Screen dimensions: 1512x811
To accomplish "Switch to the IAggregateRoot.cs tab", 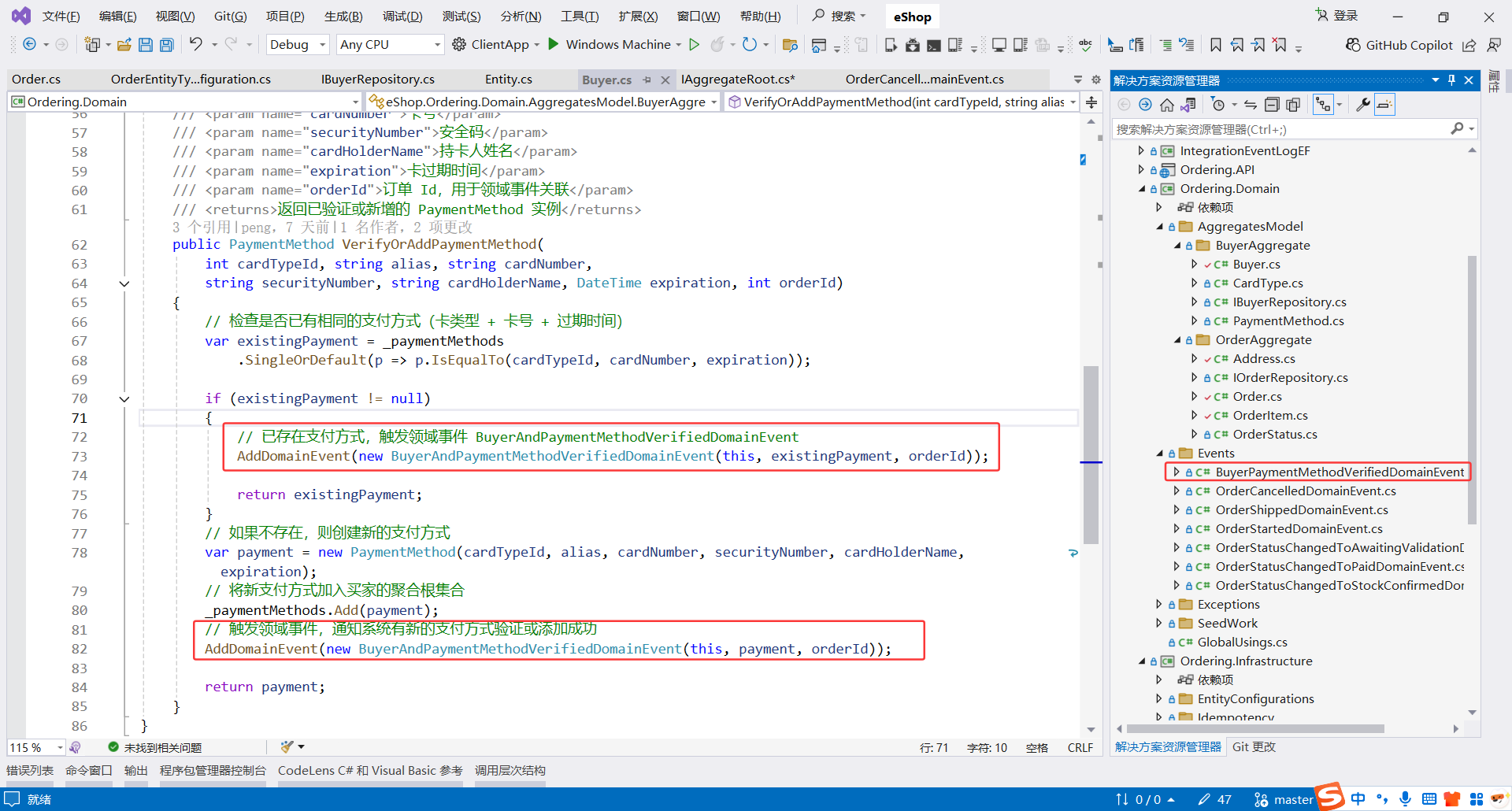I will click(x=738, y=80).
